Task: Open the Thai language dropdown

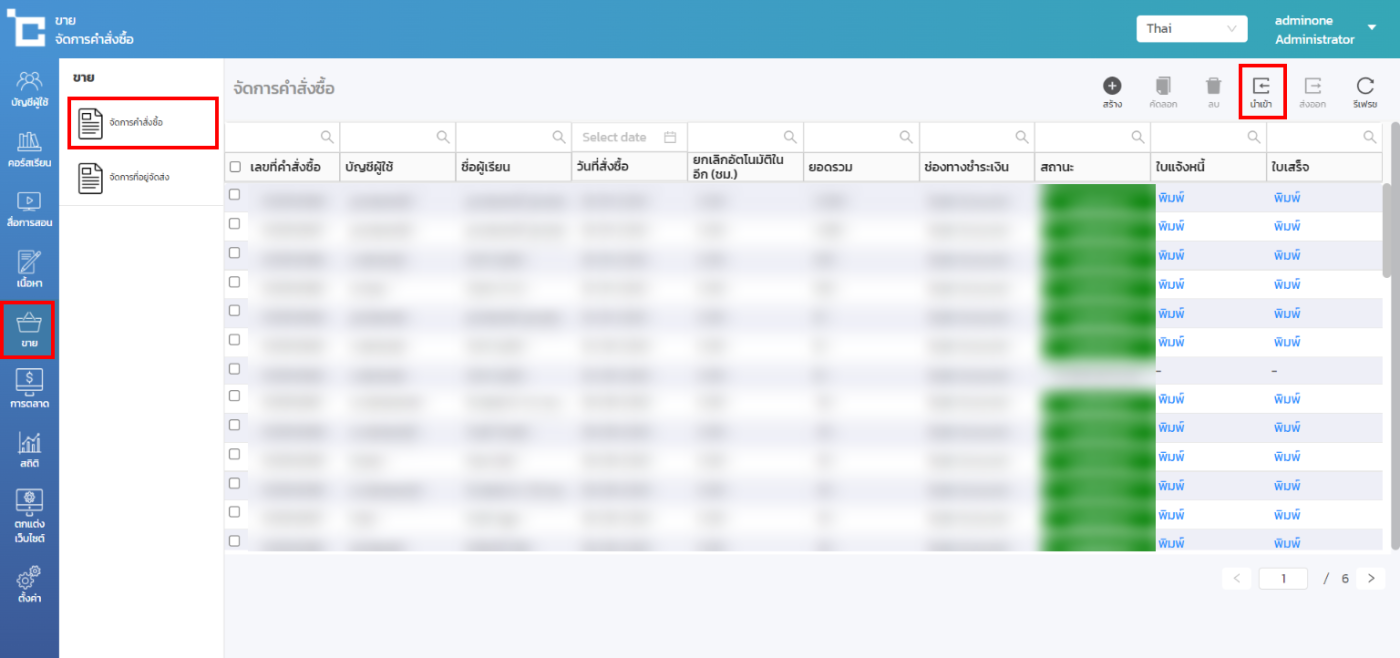Action: 1191,28
